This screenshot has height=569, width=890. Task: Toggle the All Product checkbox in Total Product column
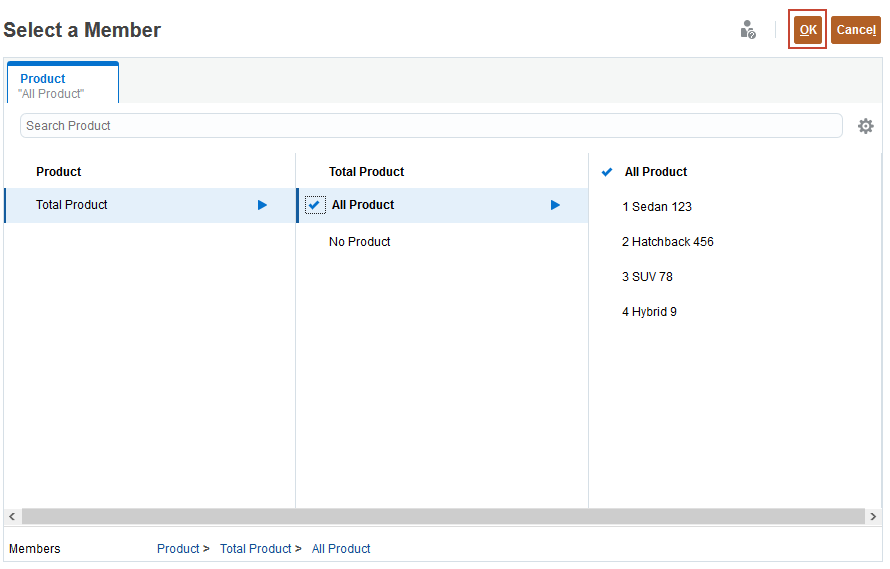(315, 205)
